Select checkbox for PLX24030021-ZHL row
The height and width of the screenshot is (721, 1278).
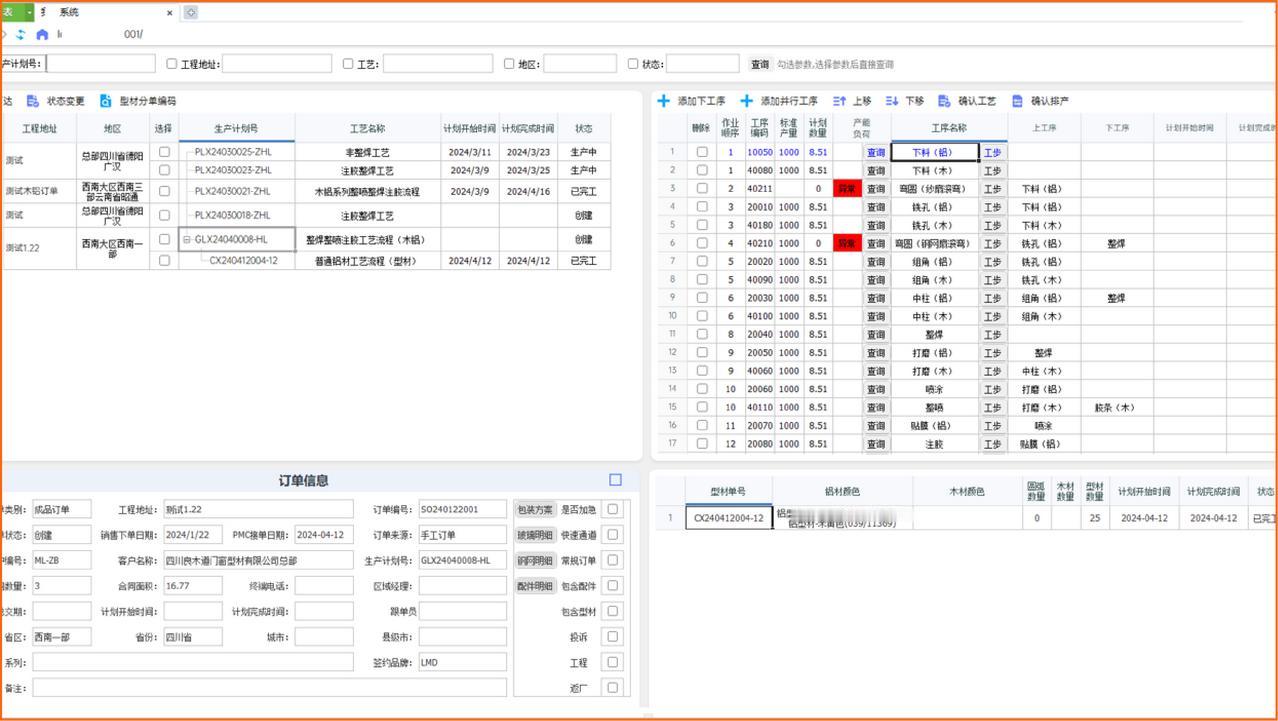point(164,191)
